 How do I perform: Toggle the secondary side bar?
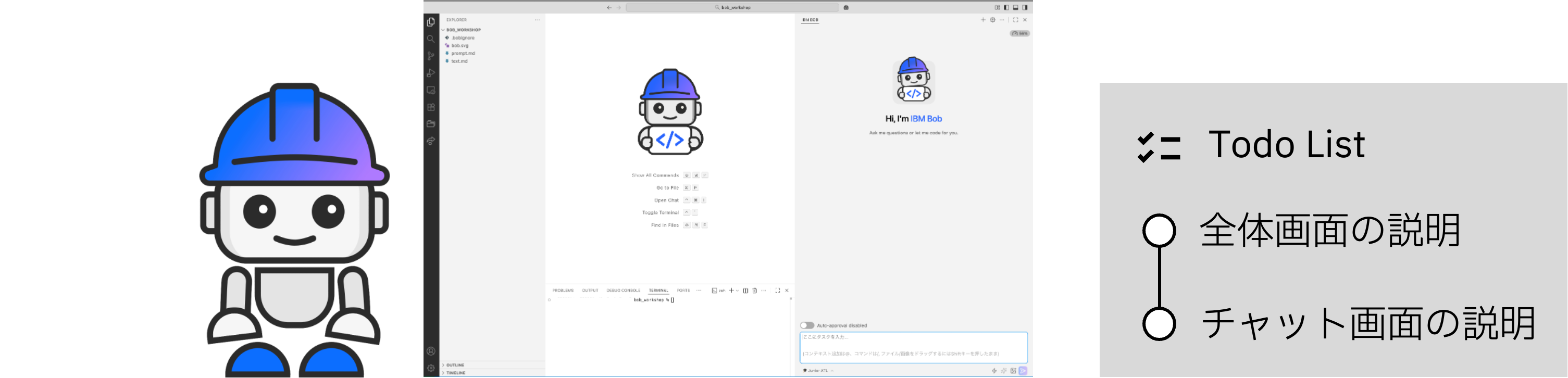[x=1025, y=8]
